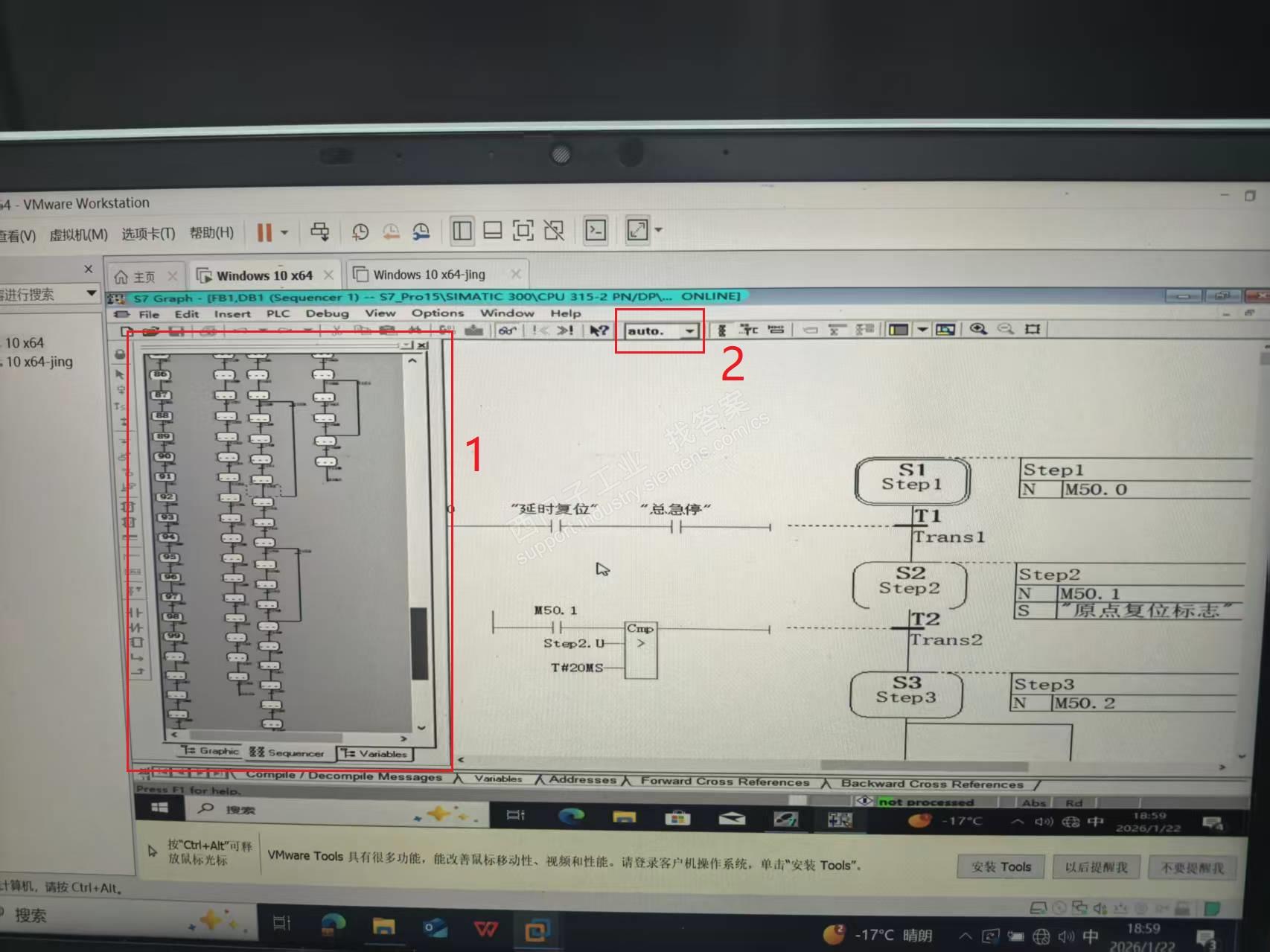Enter VMware full screen mode
This screenshot has height=952, width=1270.
click(x=523, y=231)
